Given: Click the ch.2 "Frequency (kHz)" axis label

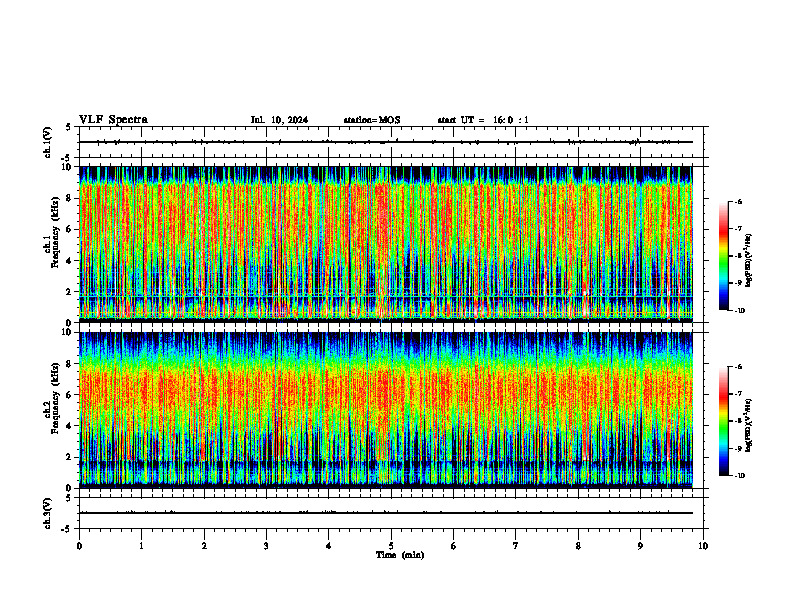Looking at the screenshot, I should [55, 398].
